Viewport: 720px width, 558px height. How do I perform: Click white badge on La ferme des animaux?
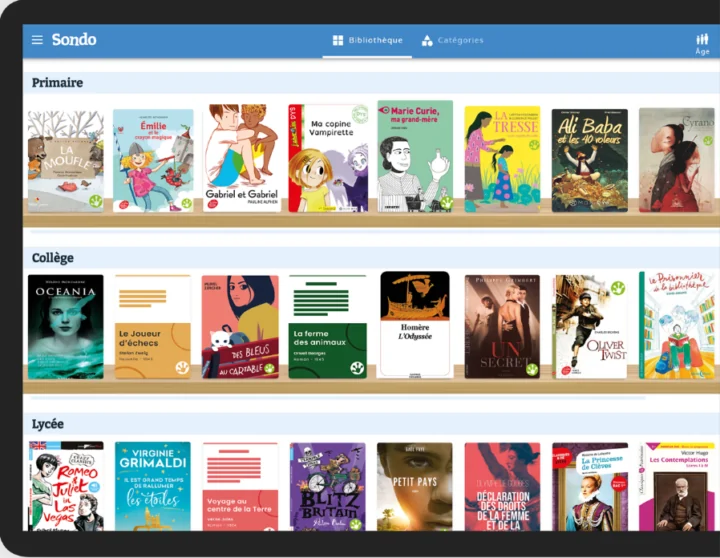click(x=357, y=368)
